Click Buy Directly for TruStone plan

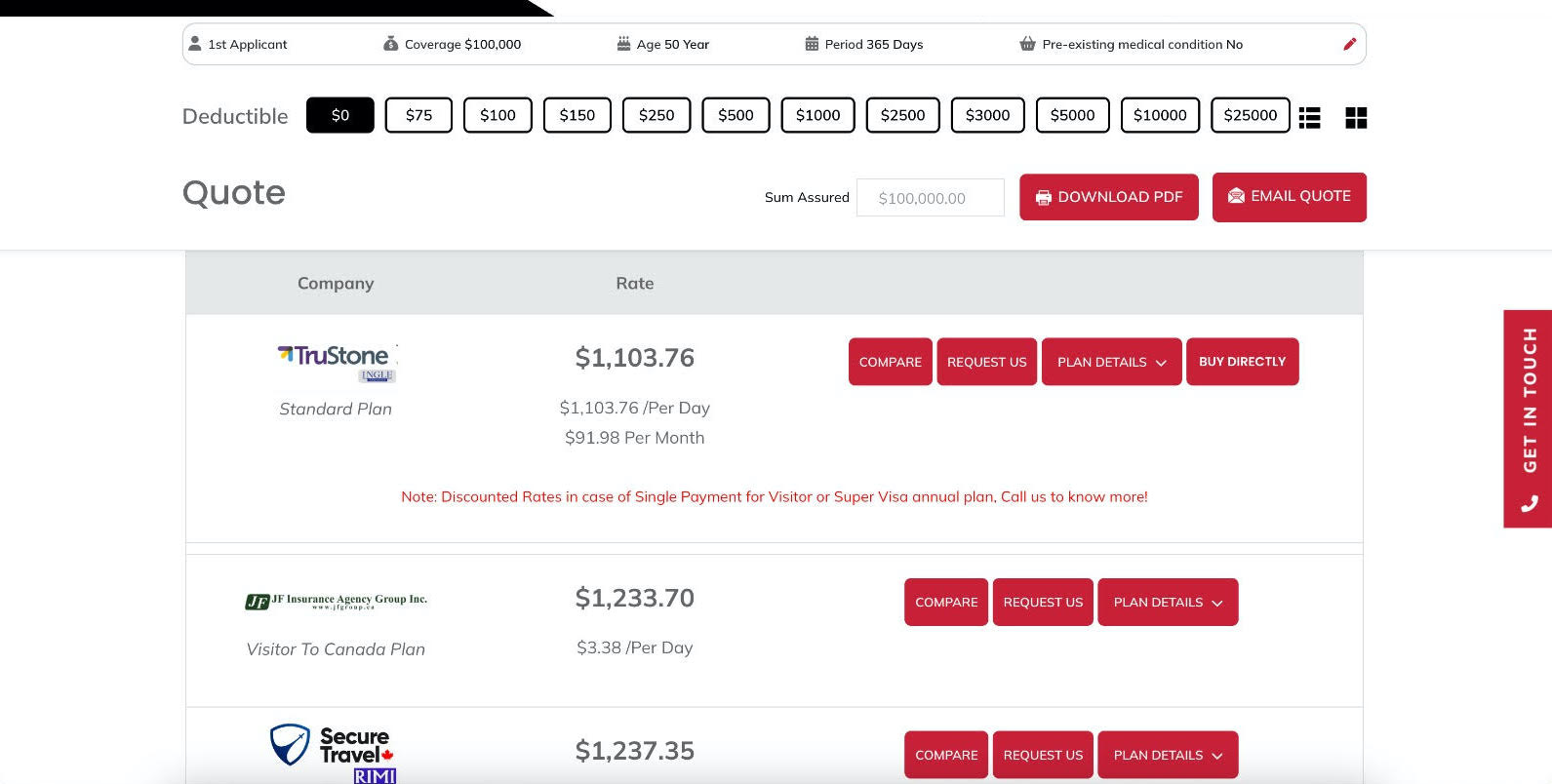click(x=1242, y=362)
